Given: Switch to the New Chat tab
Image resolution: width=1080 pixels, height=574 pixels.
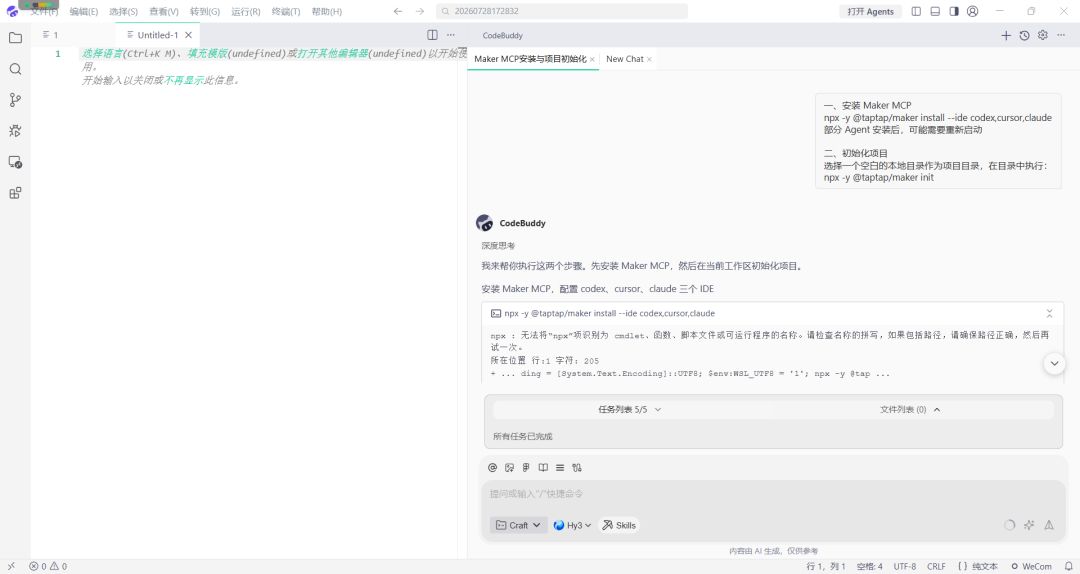Looking at the screenshot, I should pos(625,59).
